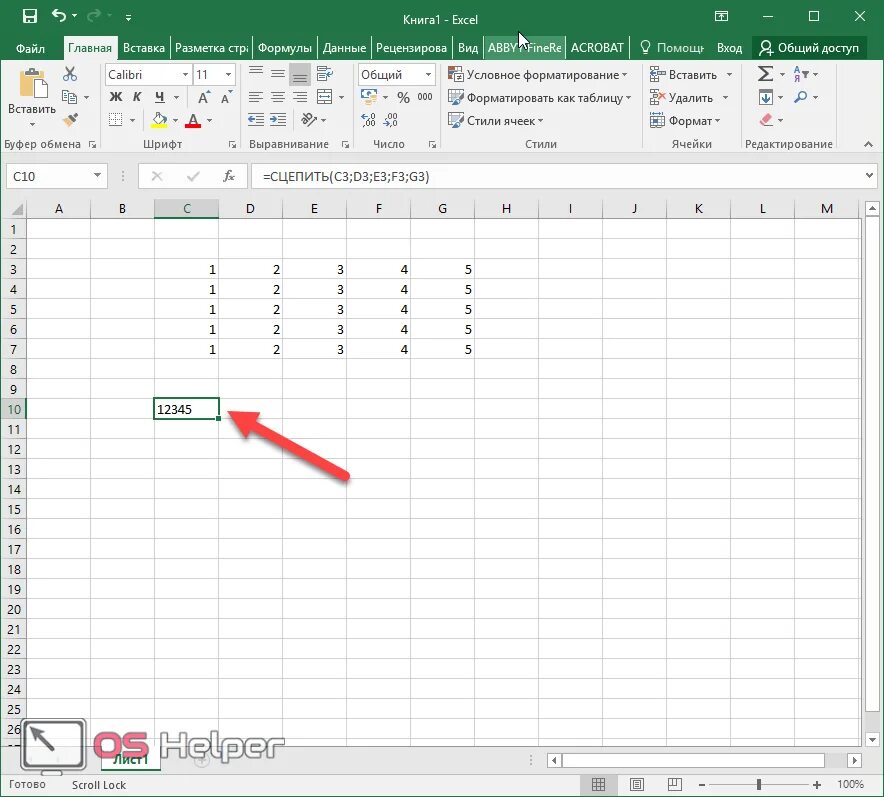This screenshot has width=884, height=797.
Task: Click the cell borders icon
Action: tap(116, 120)
